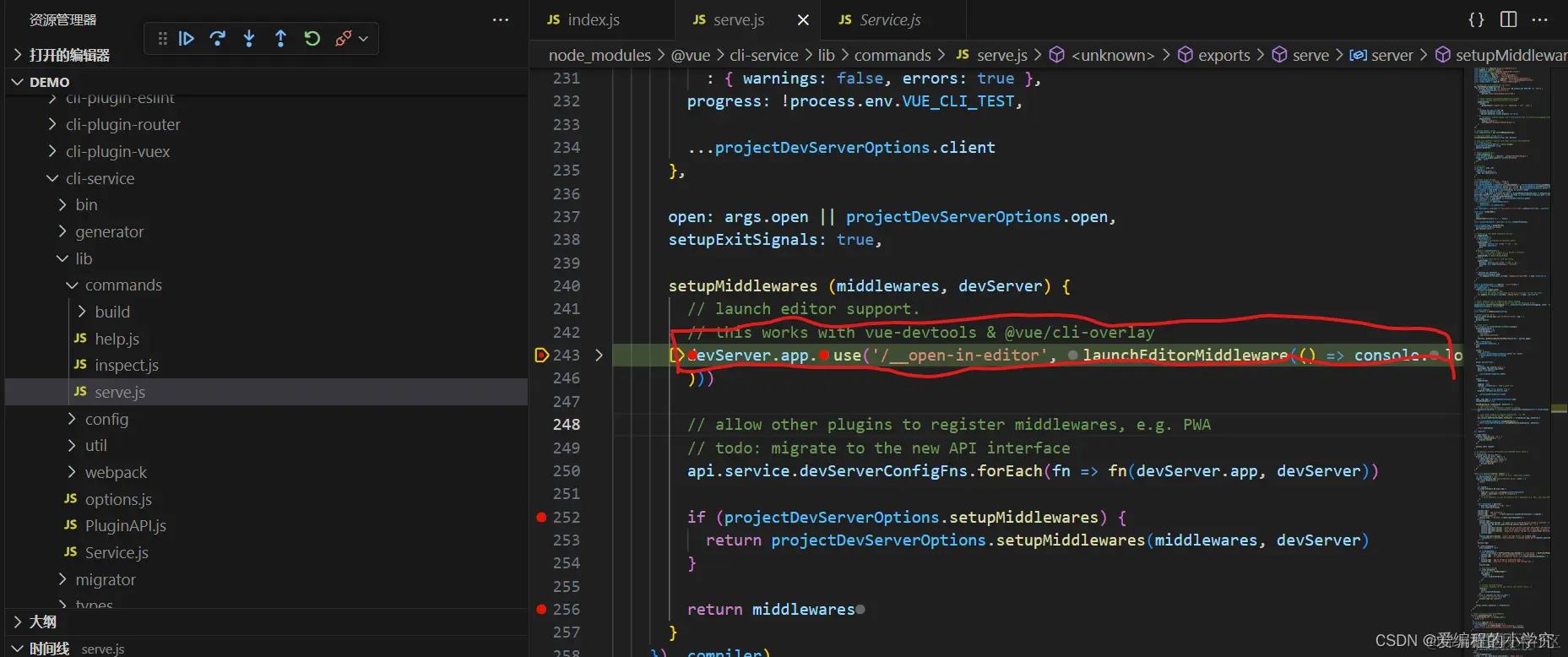The height and width of the screenshot is (657, 1568).
Task: Place cursor on 'return middlewares' line
Action: [771, 609]
